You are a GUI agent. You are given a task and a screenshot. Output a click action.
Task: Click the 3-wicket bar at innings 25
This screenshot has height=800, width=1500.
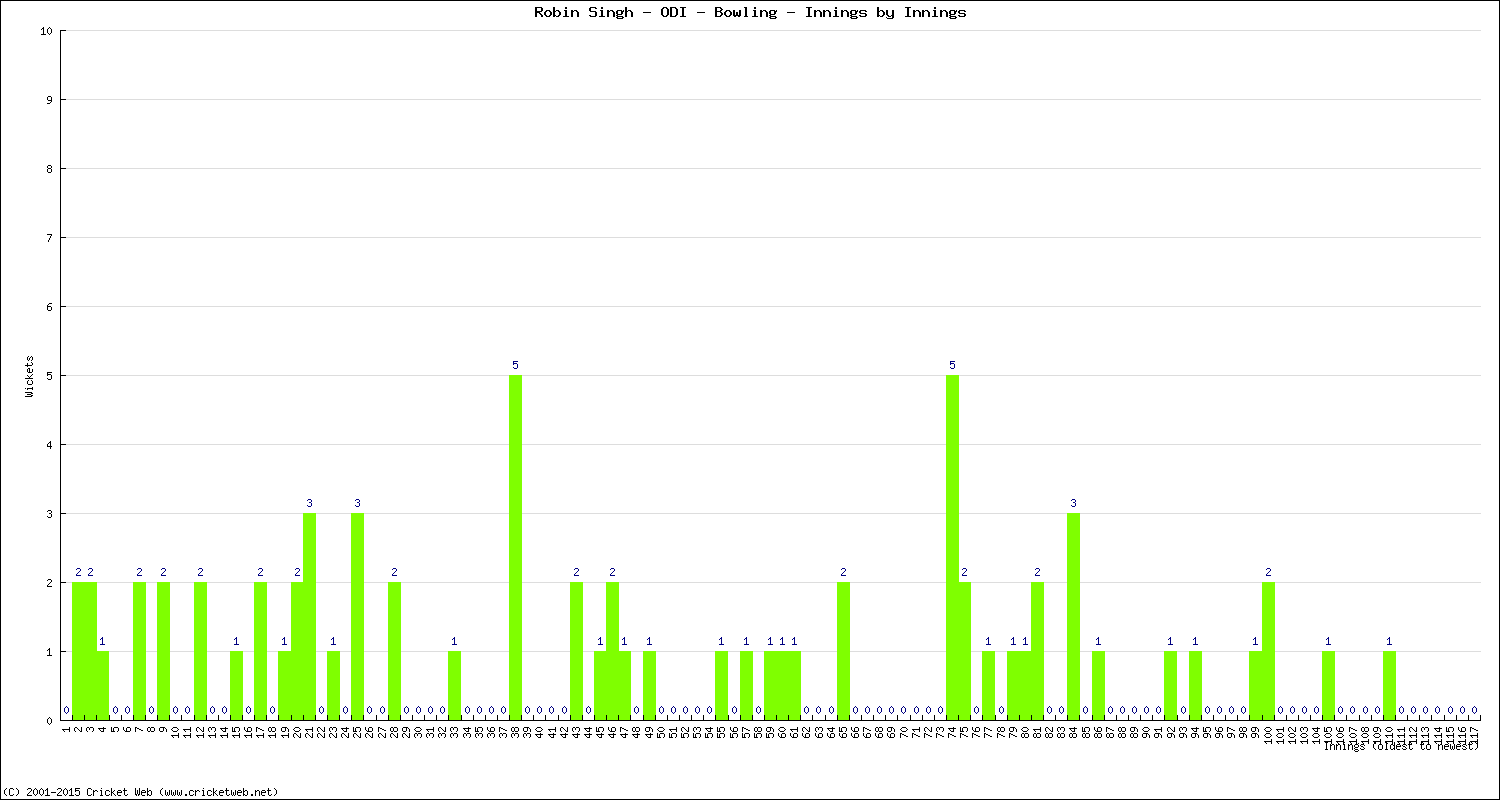coord(357,617)
